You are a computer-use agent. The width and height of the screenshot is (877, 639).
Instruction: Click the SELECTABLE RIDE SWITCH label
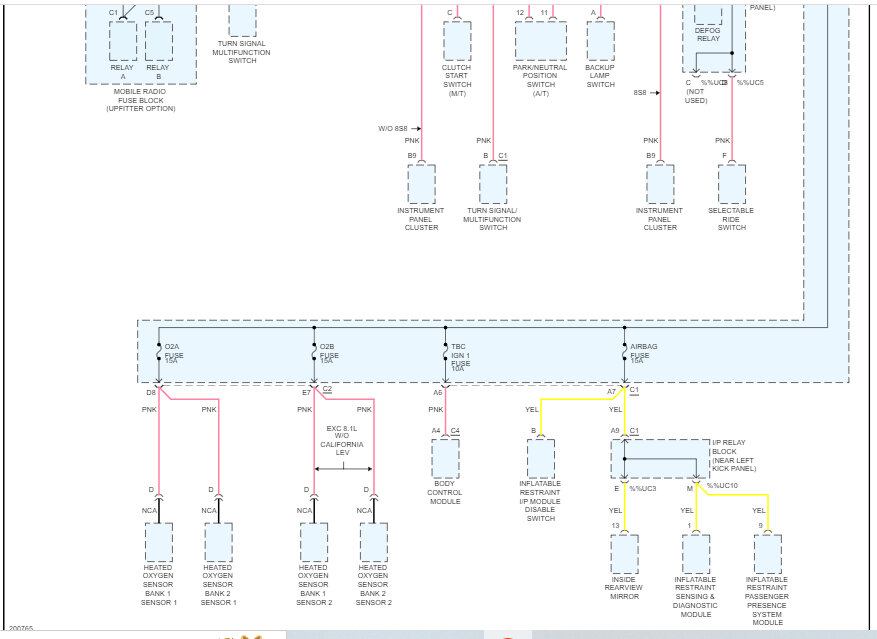coord(731,219)
